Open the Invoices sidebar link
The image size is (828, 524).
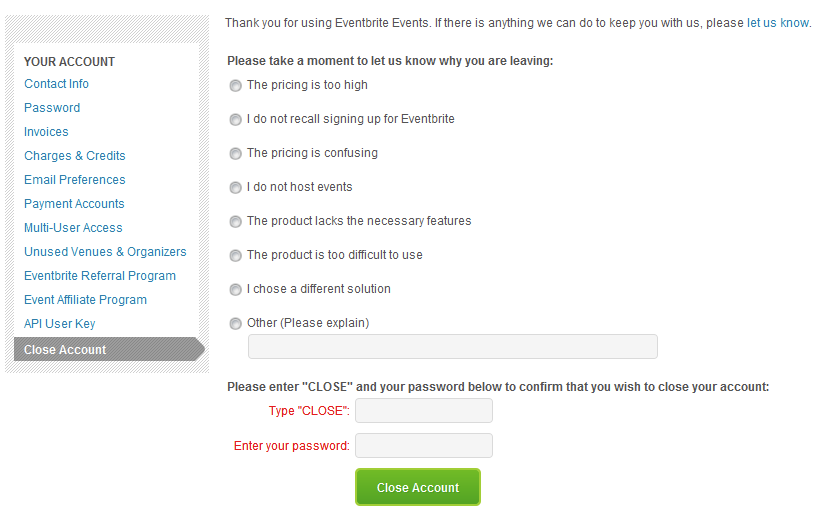(x=46, y=132)
